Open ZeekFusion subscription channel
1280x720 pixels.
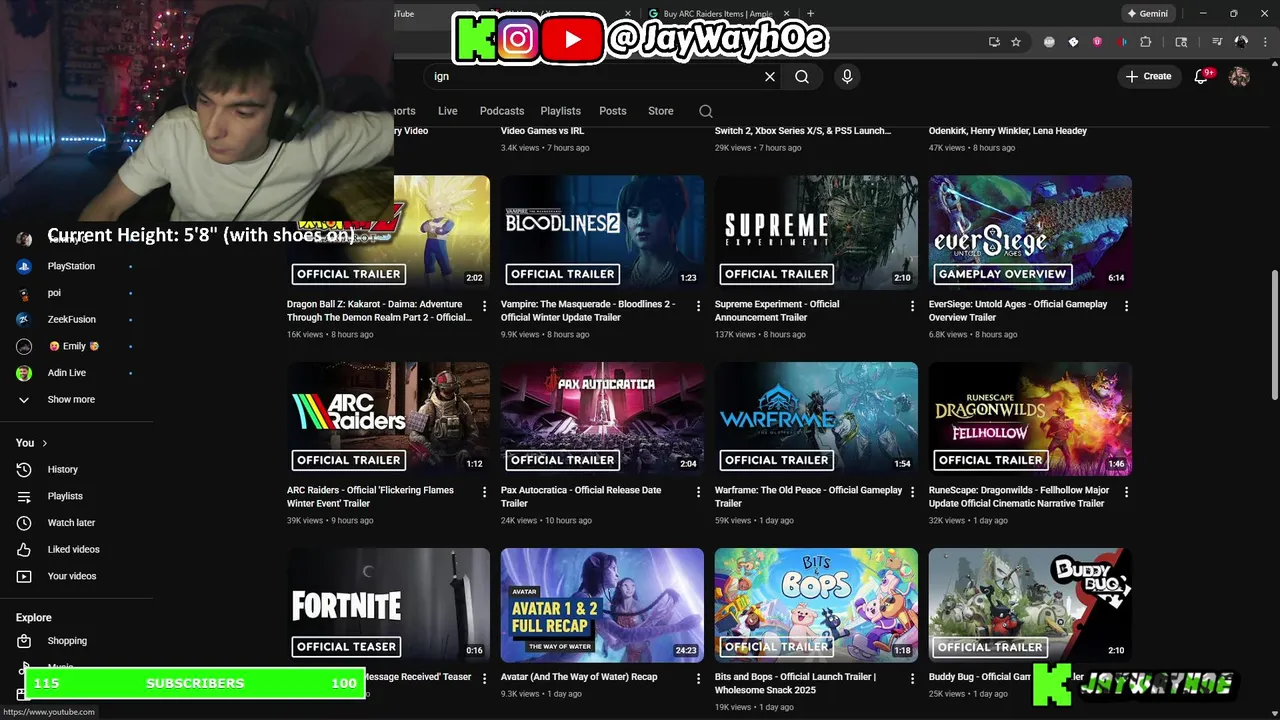pyautogui.click(x=72, y=319)
